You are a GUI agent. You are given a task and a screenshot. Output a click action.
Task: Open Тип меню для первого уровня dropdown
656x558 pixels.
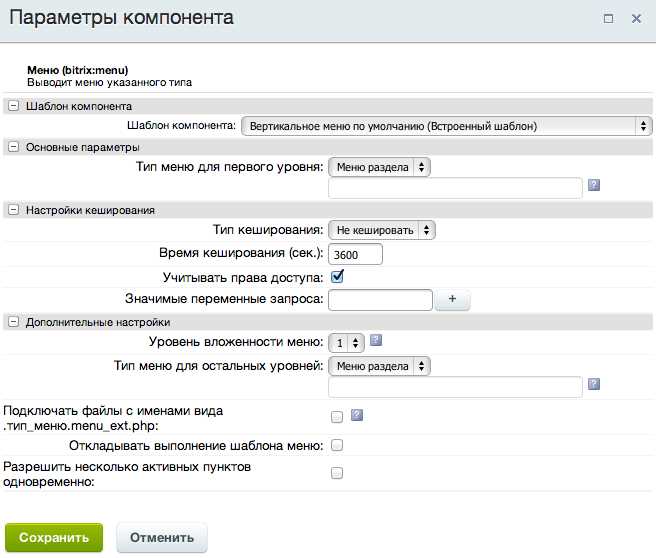pyautogui.click(x=379, y=167)
